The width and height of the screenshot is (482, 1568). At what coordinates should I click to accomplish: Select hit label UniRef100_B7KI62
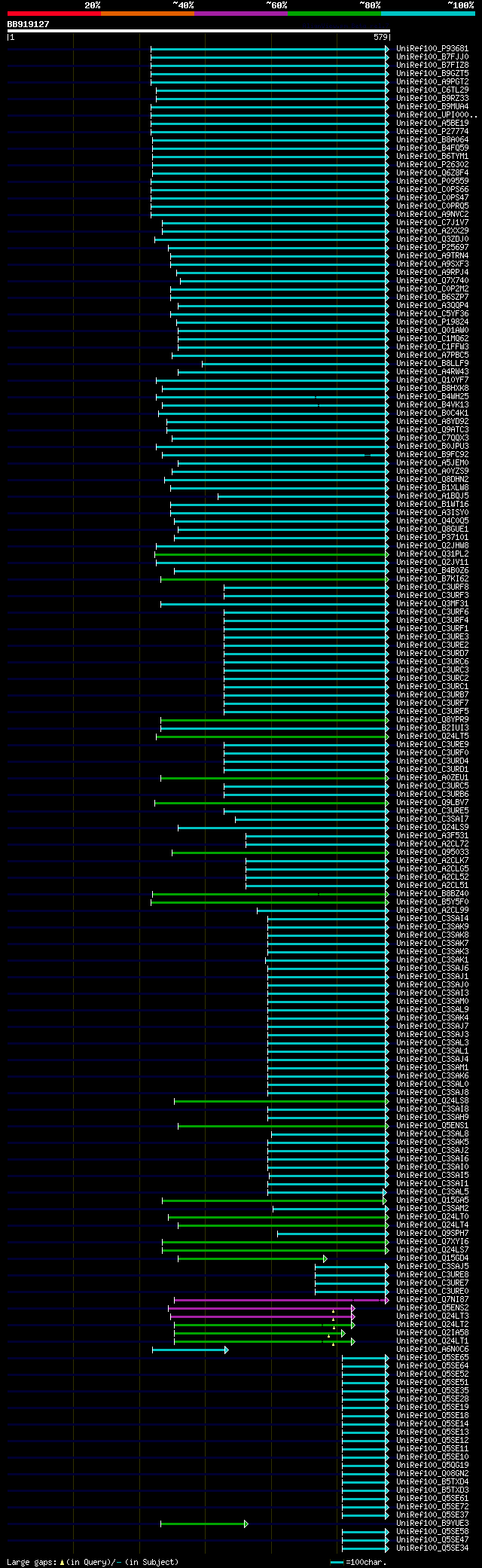coord(432,579)
